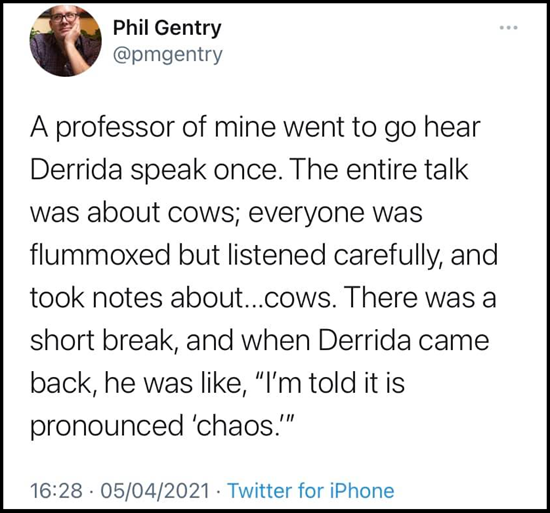Click the word 'carefully' in the tweet

click(387, 256)
